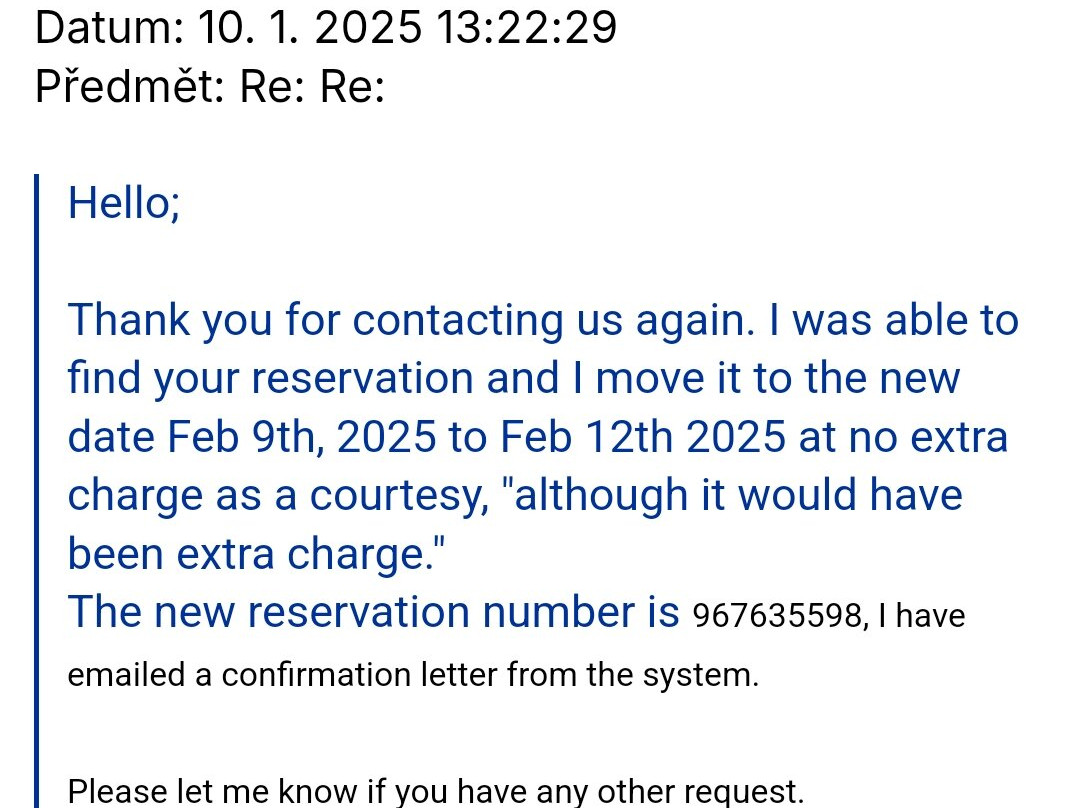Click the "Please let me know" sentence
This screenshot has height=808, width=1080.
coord(434,792)
